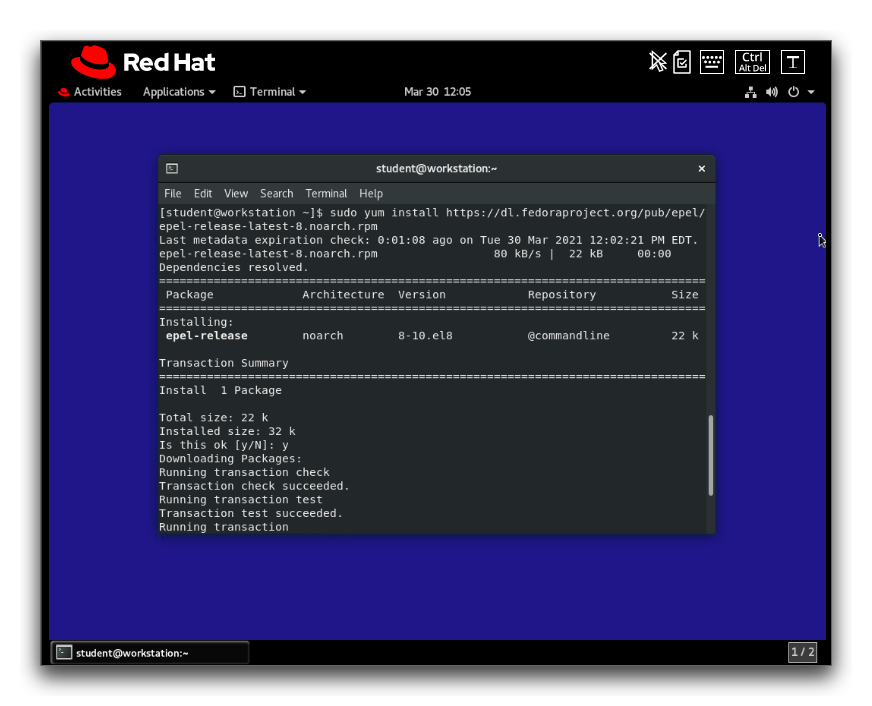Click the 'Repository' column header
The width and height of the screenshot is (872, 706).
coord(562,295)
